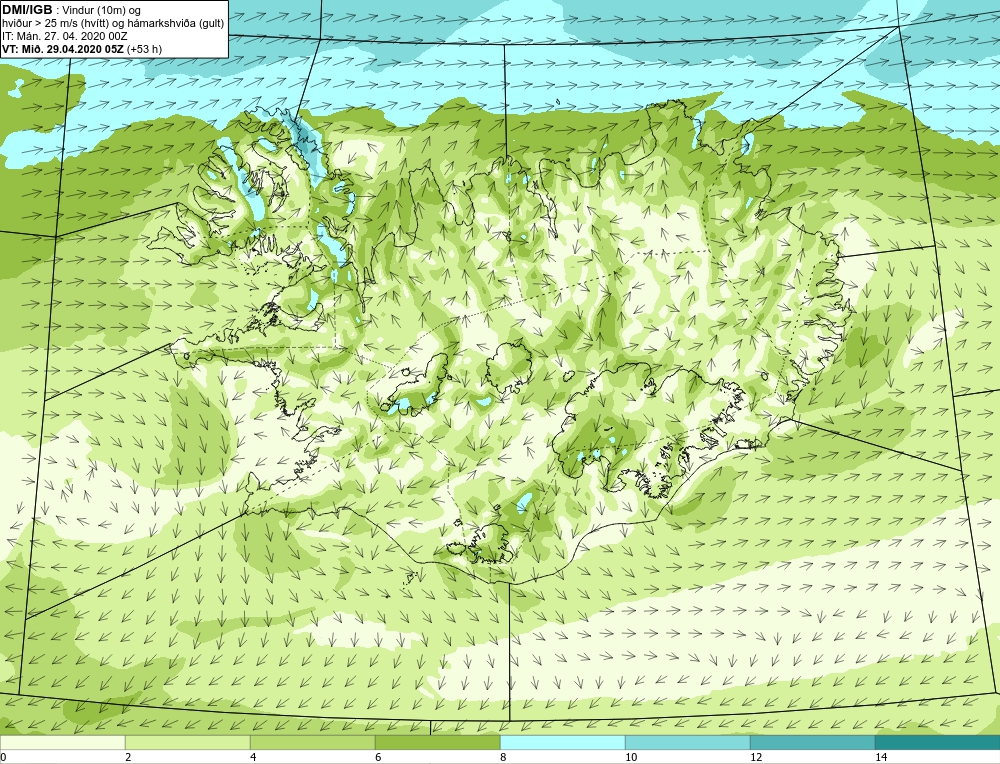
Task: Click the 2–4 m/s light green legend swatch
Action: click(x=188, y=743)
